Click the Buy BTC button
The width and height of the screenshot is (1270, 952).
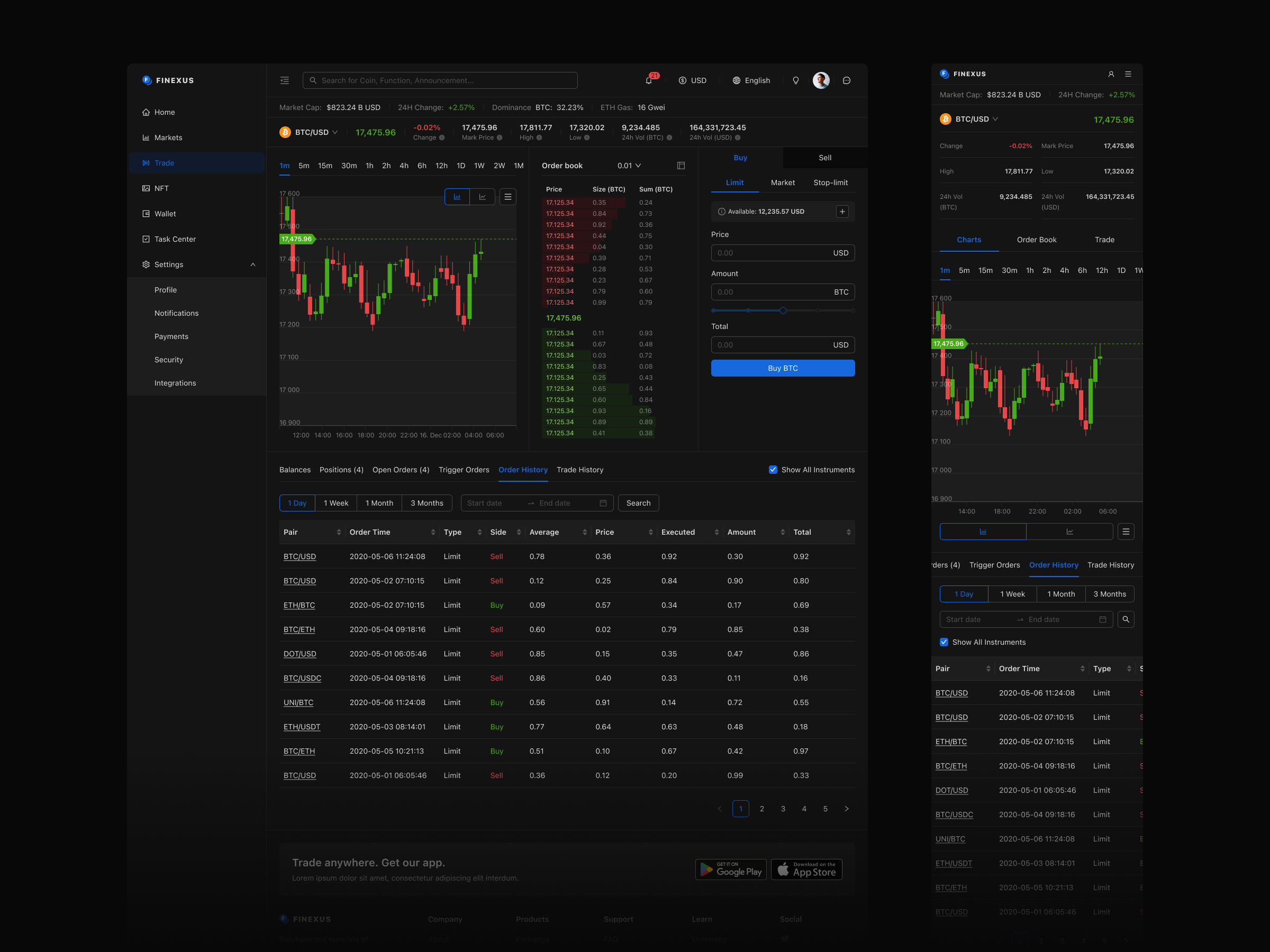783,368
